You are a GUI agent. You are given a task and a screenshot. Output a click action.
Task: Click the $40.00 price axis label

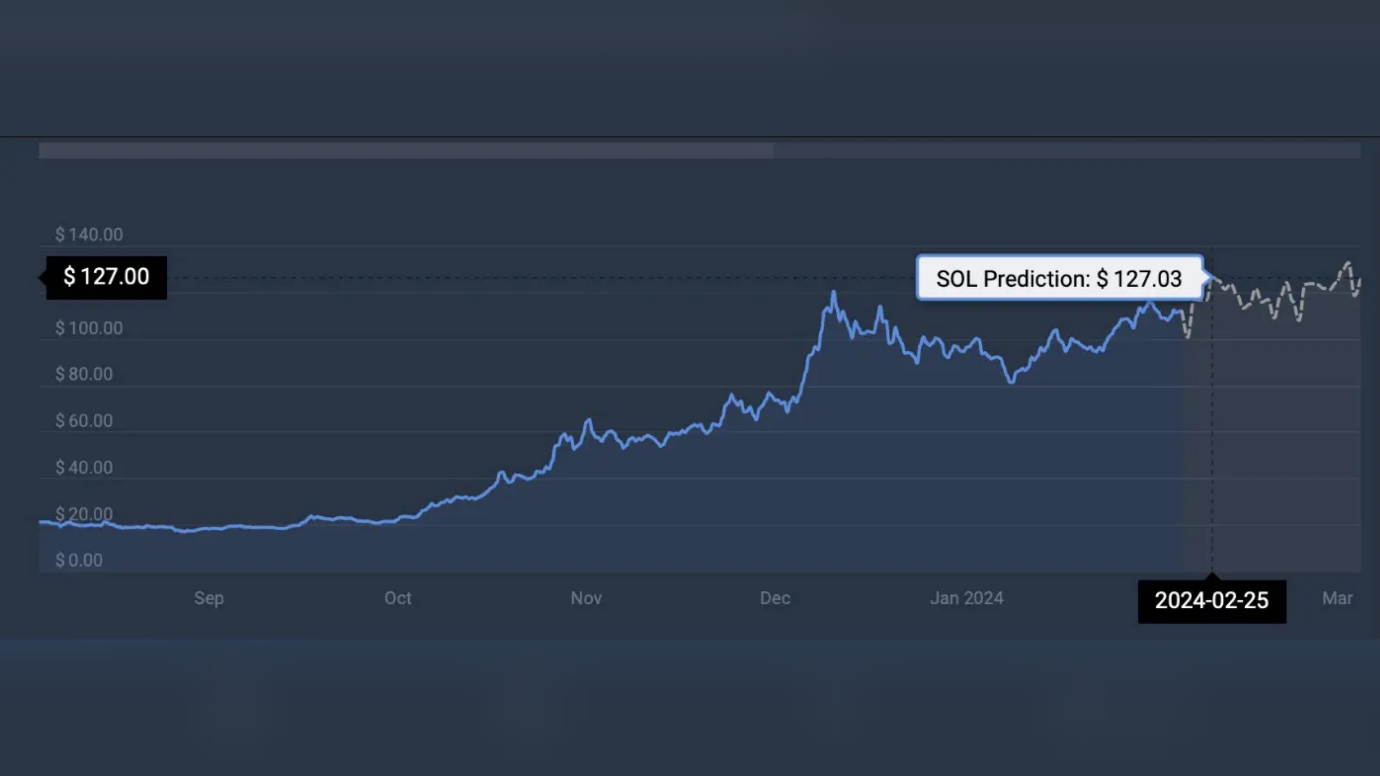pyautogui.click(x=84, y=468)
